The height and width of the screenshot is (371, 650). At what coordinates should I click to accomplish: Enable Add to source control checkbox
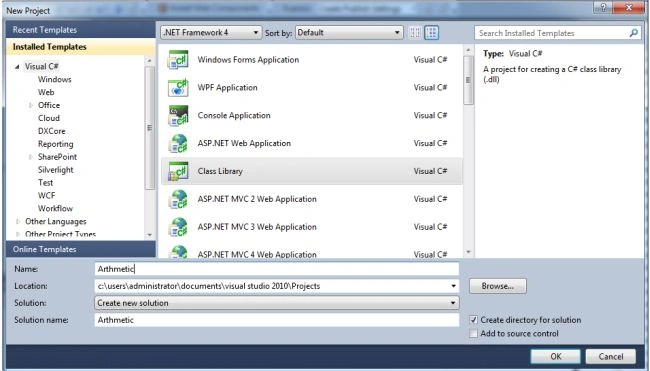pos(473,334)
